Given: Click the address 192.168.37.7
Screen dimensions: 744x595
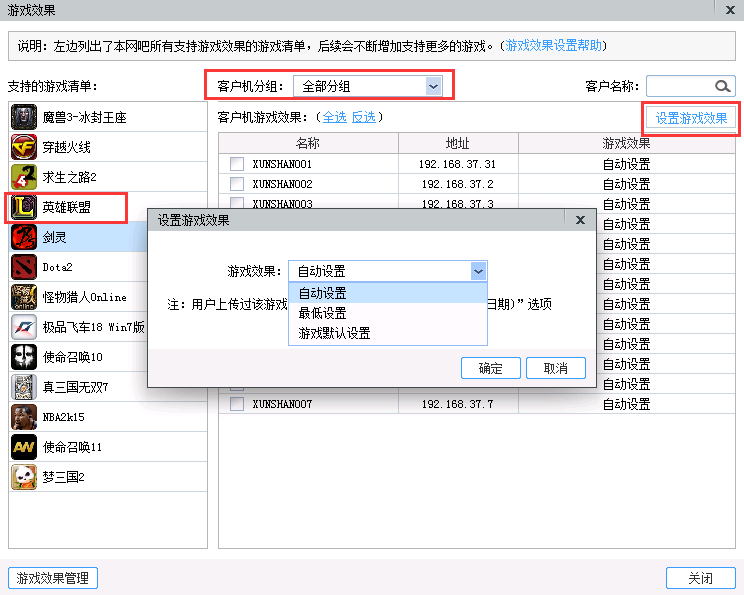Looking at the screenshot, I should [457, 404].
